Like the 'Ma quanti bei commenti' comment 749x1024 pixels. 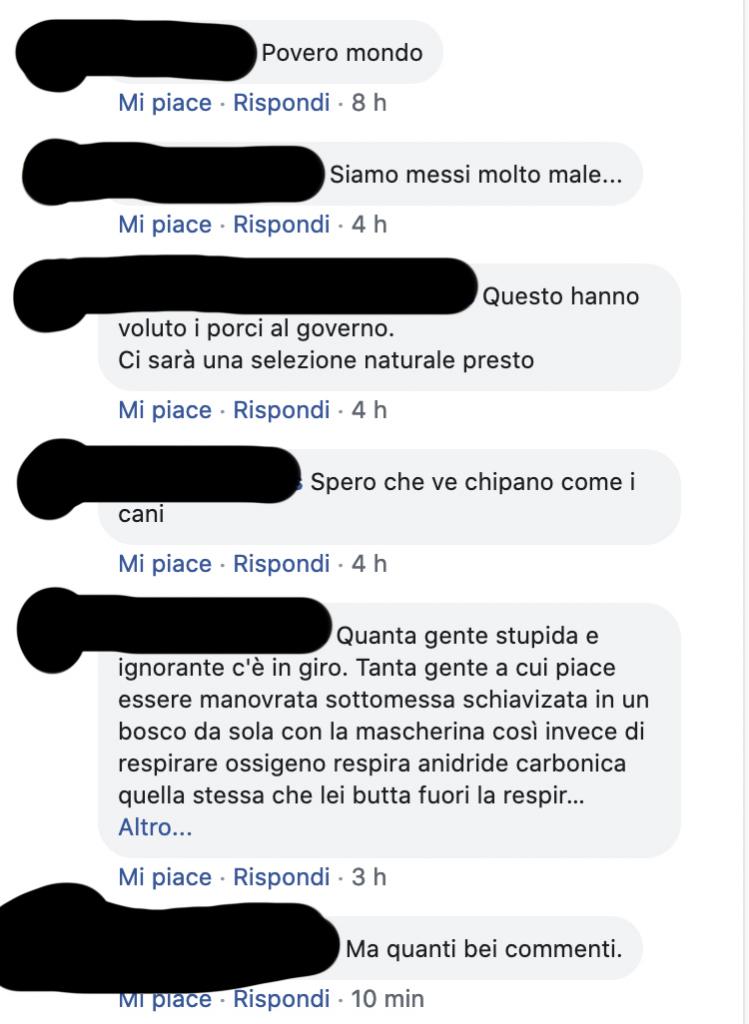pos(165,1000)
